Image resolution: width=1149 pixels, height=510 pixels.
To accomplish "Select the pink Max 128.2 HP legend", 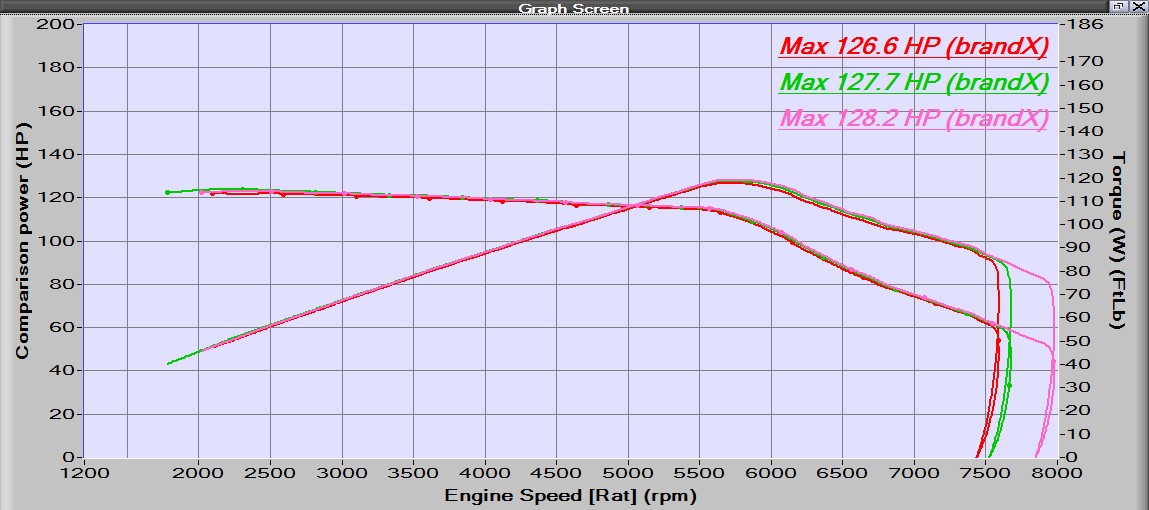I will [x=913, y=118].
